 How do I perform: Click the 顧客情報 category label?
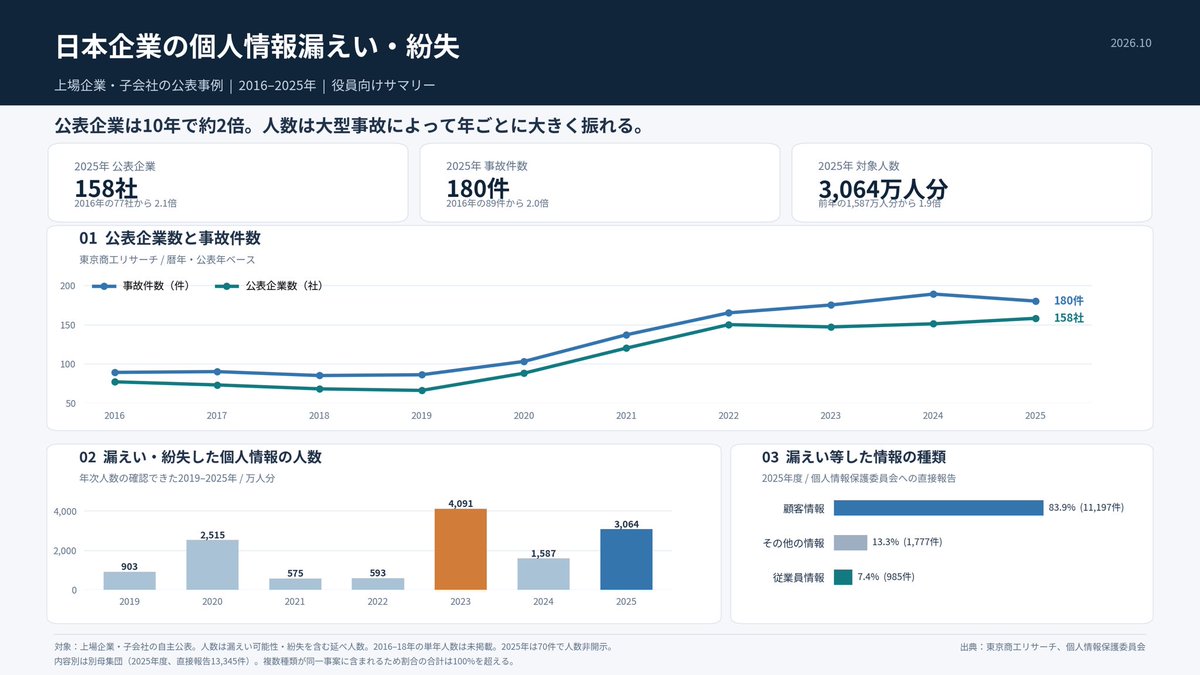(804, 508)
